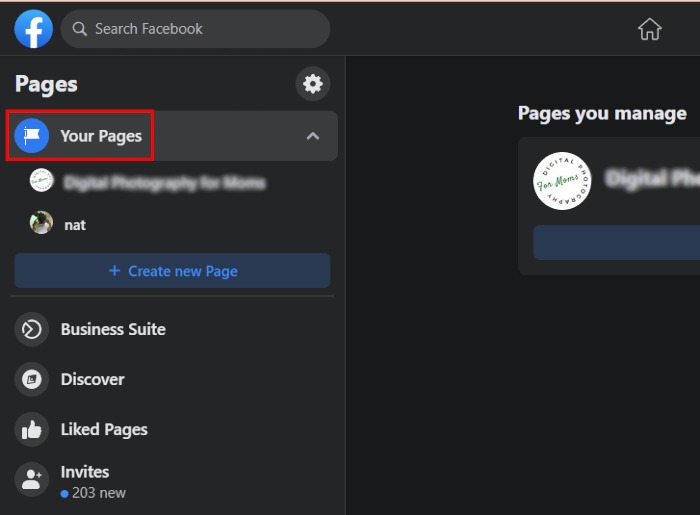Click the Digital Photography page logo card
The width and height of the screenshot is (700, 515).
click(x=562, y=181)
